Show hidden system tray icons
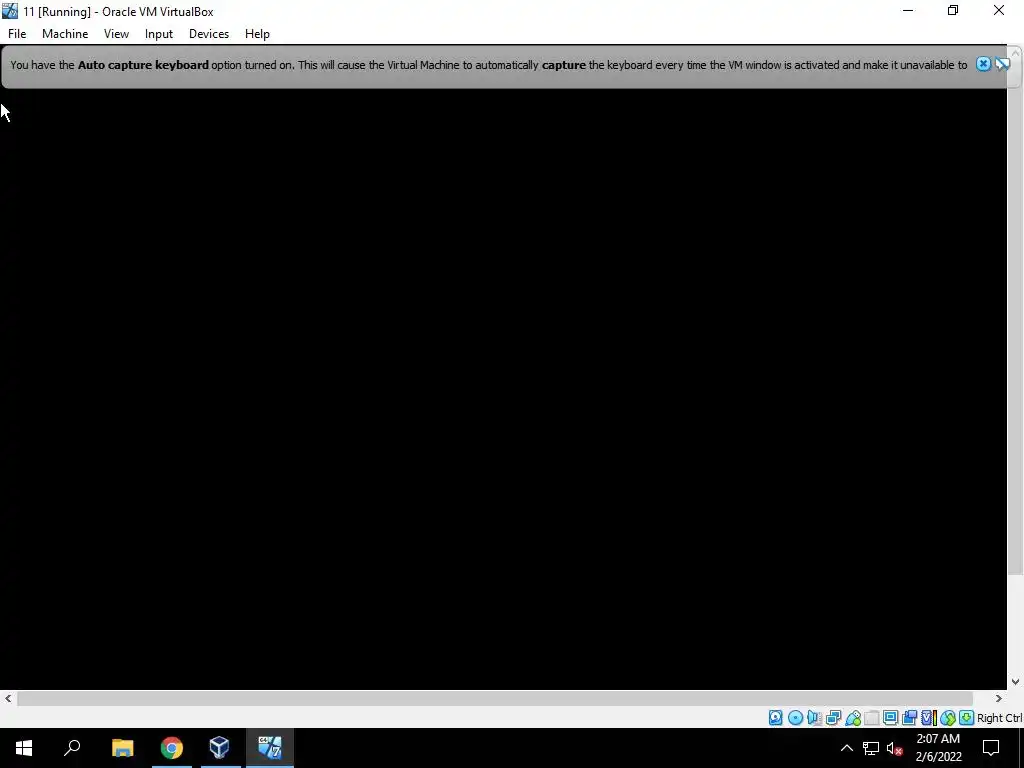 [x=846, y=748]
